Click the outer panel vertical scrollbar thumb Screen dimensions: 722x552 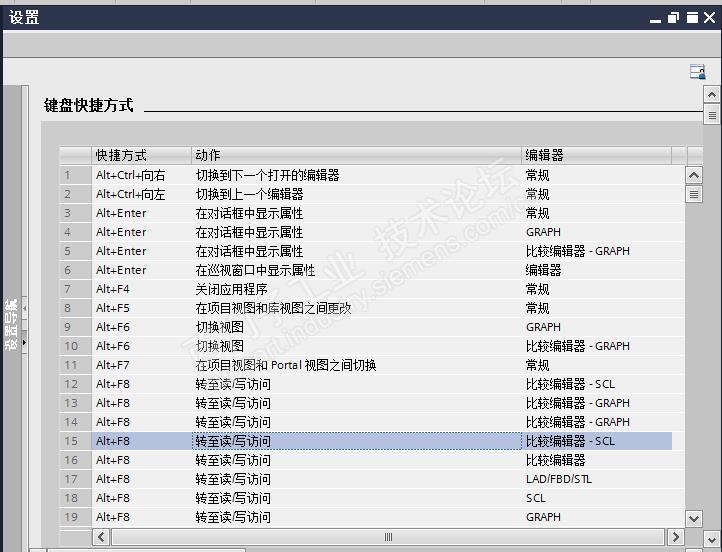point(712,115)
